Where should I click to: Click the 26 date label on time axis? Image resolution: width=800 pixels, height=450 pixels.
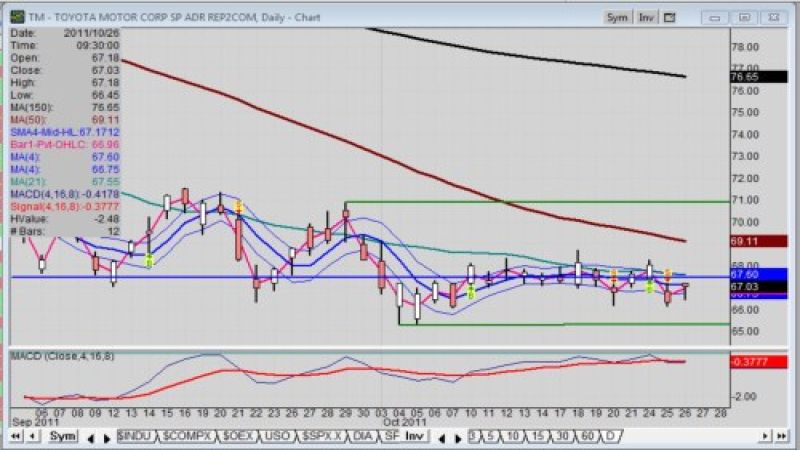[x=685, y=413]
